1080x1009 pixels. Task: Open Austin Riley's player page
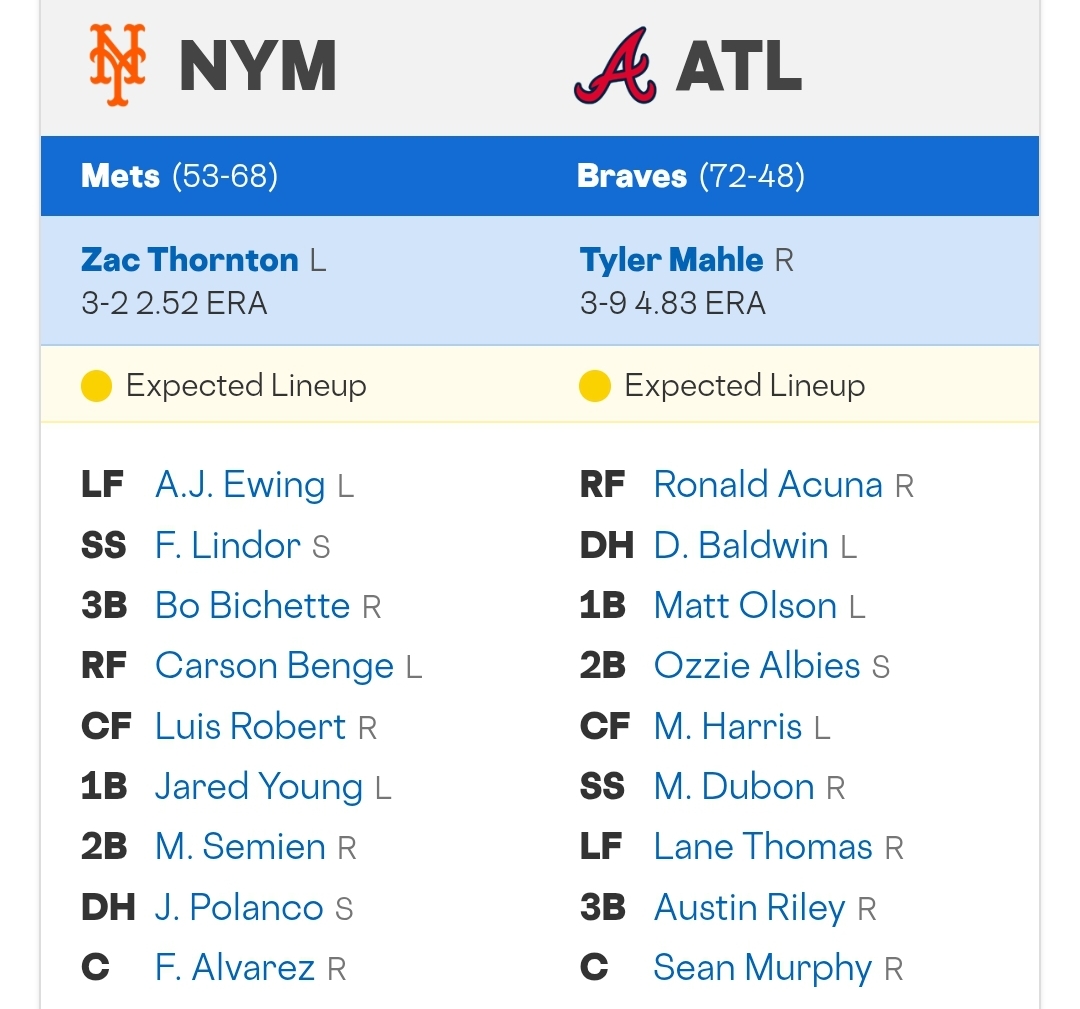coord(749,908)
